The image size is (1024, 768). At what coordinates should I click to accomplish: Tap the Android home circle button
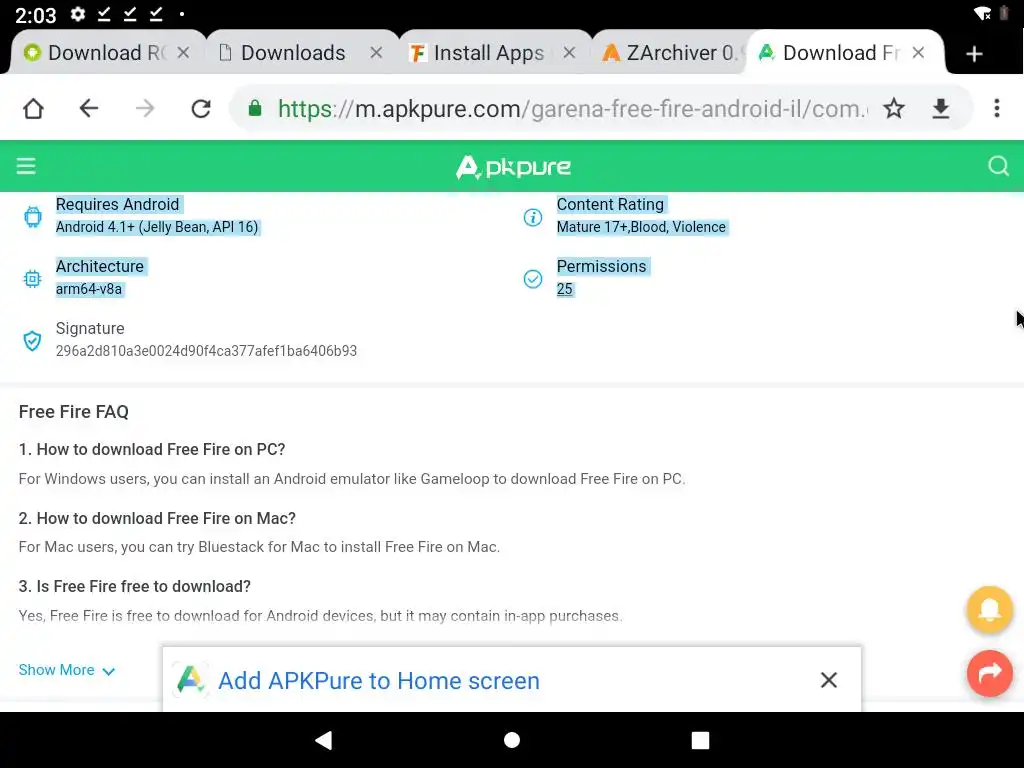coord(512,740)
